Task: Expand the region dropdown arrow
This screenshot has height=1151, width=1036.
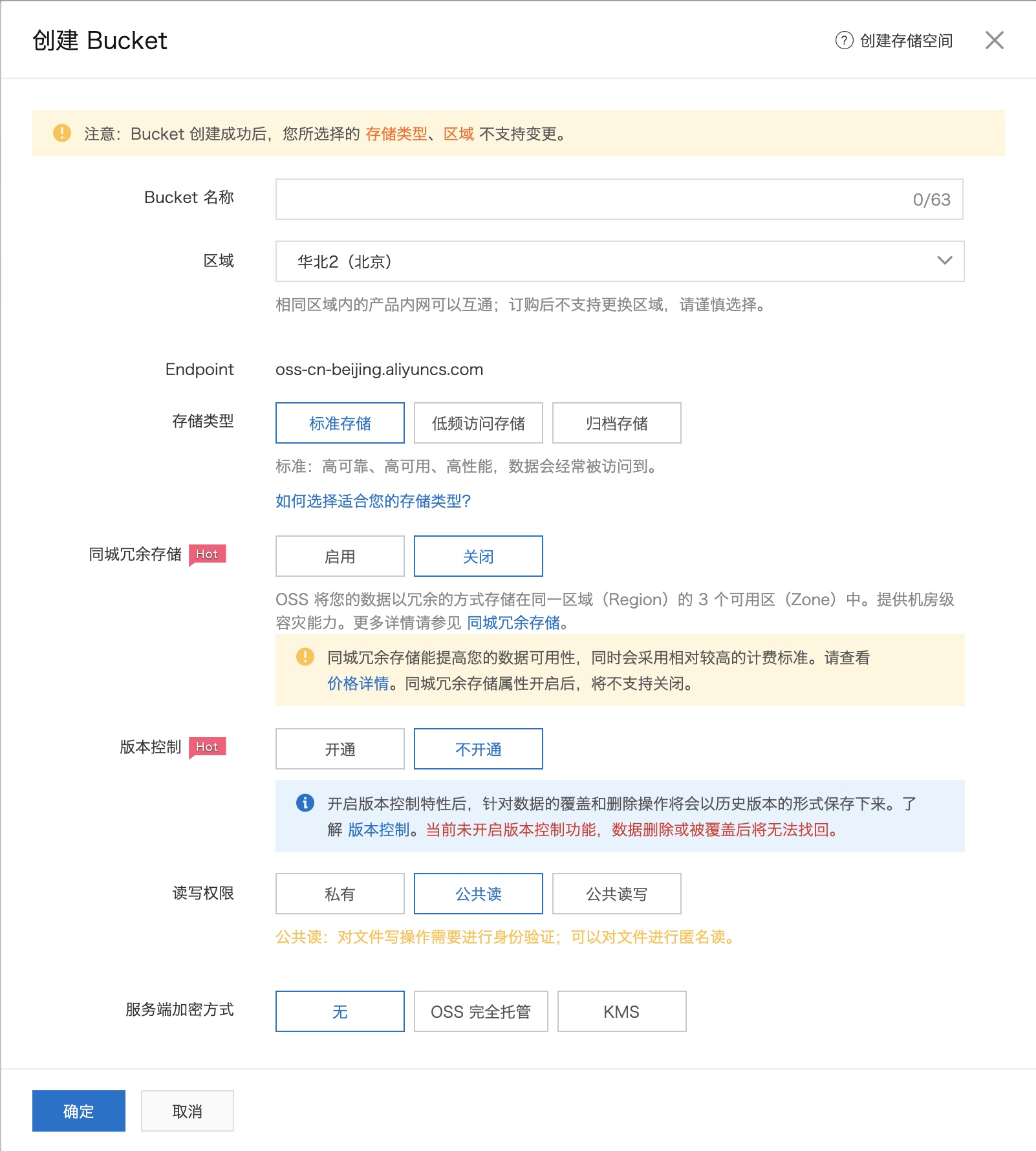Action: [944, 261]
